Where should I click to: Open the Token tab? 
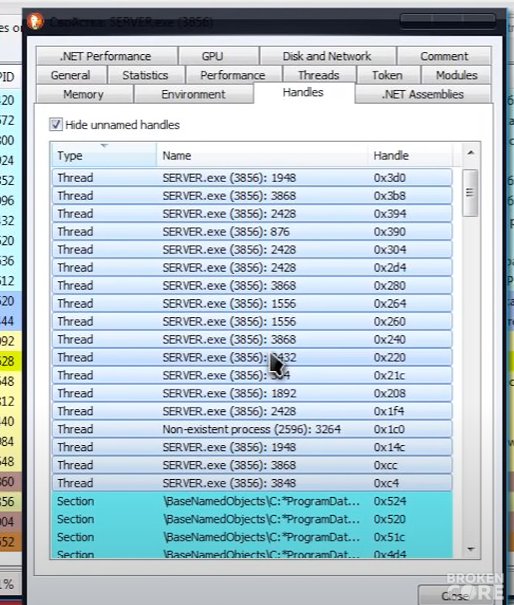(x=388, y=75)
